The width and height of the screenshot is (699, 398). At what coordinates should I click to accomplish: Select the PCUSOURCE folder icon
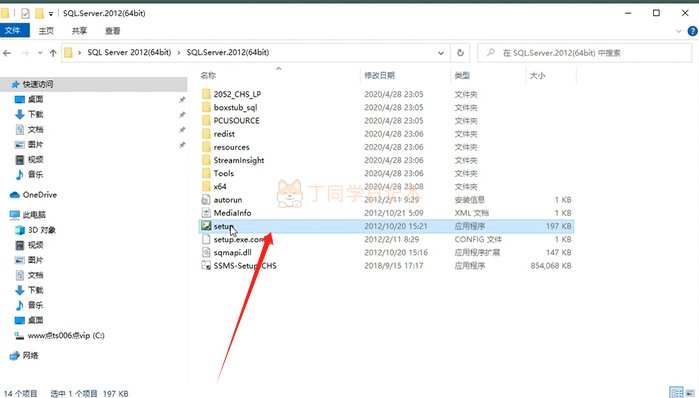(x=206, y=120)
